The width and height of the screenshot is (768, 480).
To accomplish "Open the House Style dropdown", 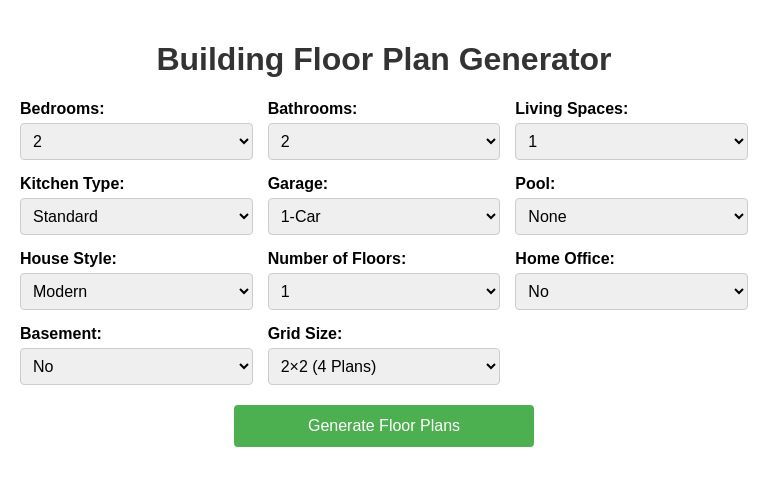I will (x=136, y=292).
